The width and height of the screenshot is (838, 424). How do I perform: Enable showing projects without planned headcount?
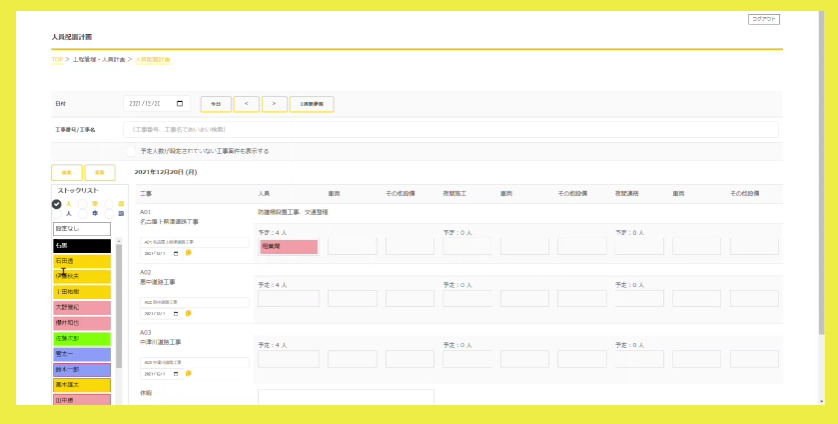click(x=131, y=151)
